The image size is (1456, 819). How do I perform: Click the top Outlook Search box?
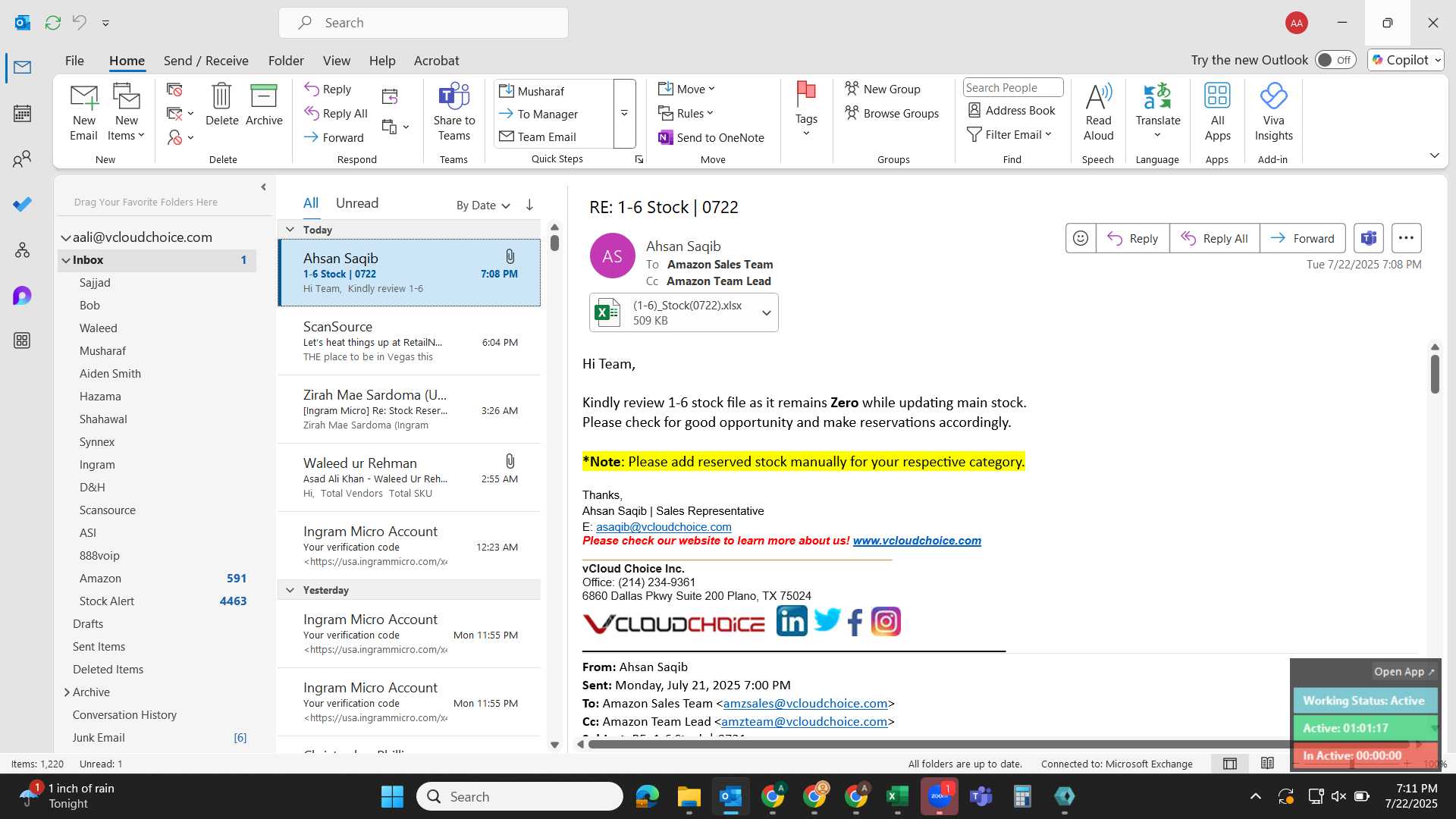[x=423, y=23]
